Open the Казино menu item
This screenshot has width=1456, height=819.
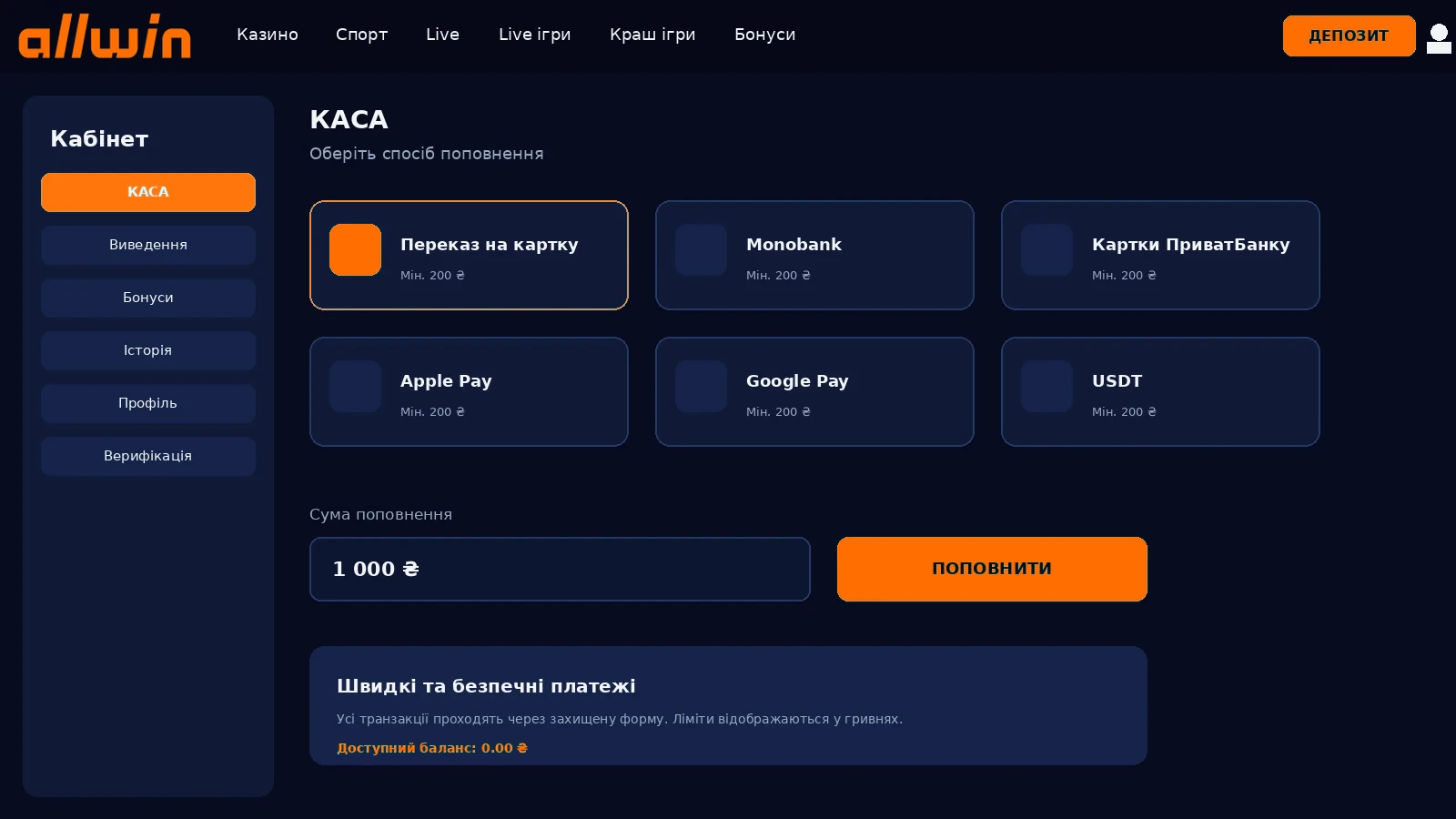pos(268,35)
